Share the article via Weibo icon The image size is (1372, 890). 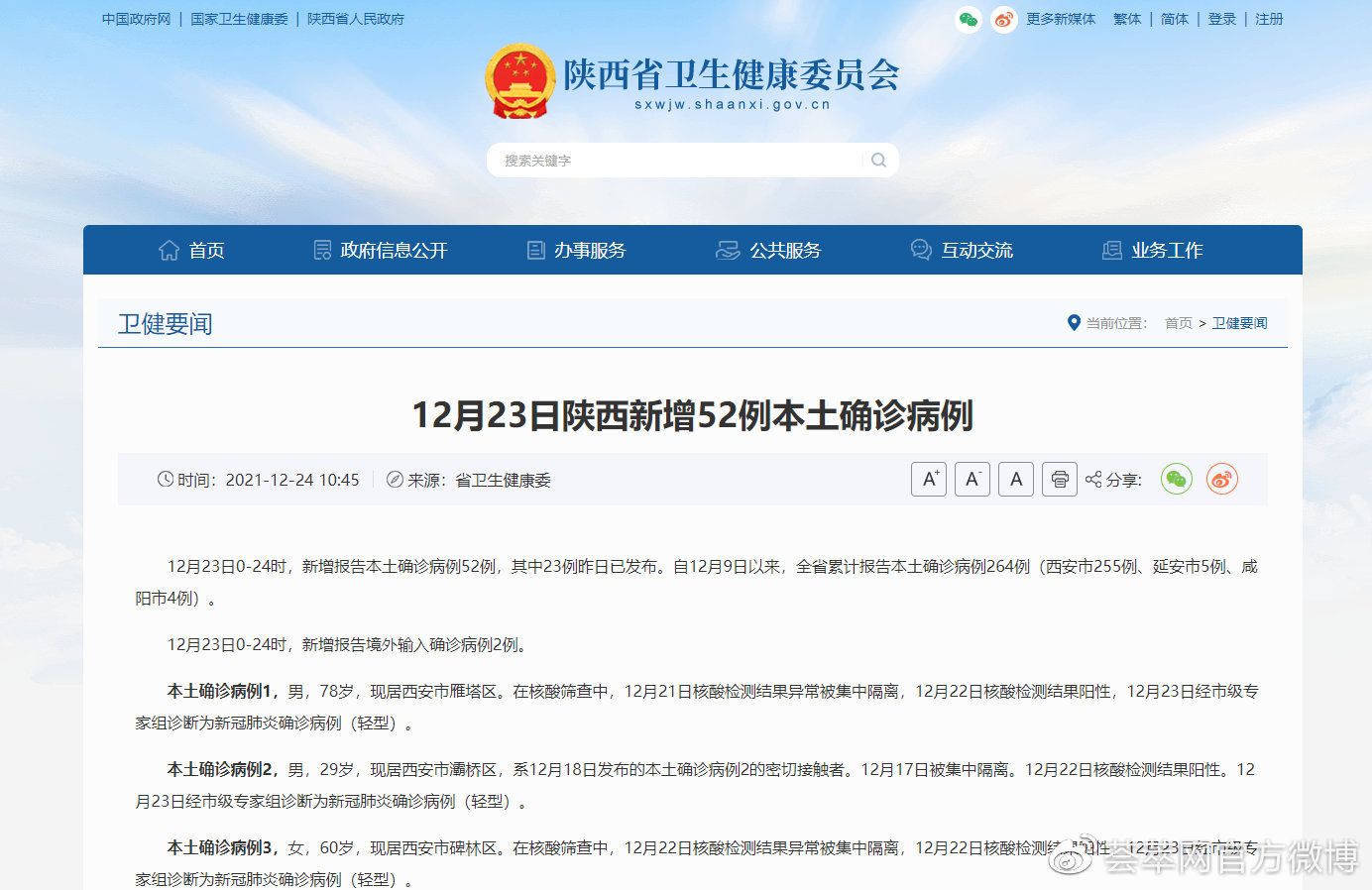pos(1221,479)
